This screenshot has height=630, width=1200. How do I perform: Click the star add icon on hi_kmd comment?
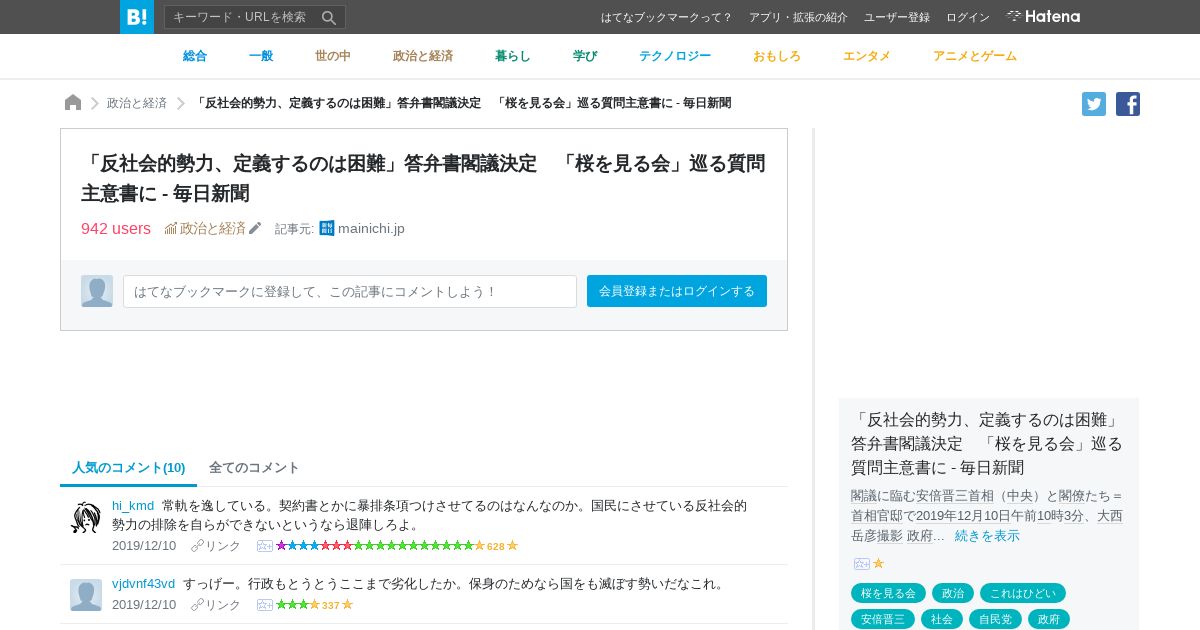click(265, 546)
